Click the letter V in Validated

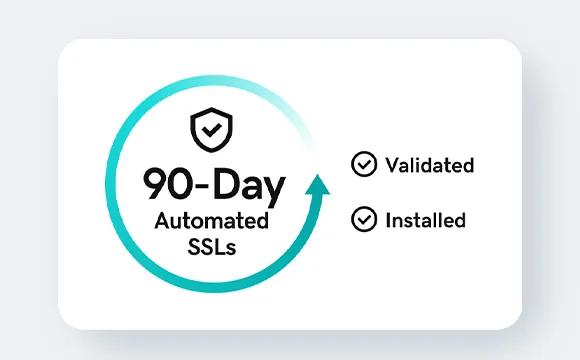(393, 165)
